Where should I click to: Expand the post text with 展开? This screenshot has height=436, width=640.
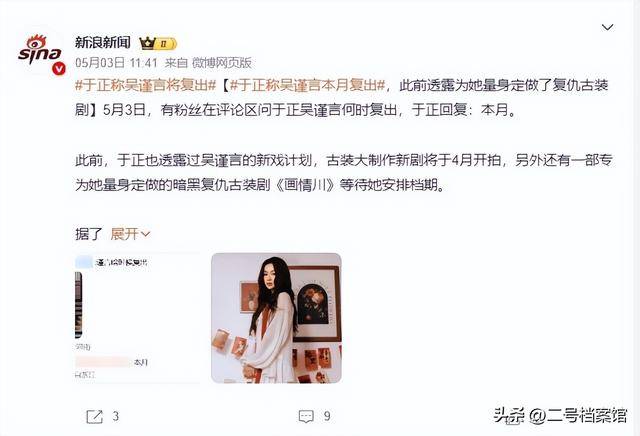(125, 234)
